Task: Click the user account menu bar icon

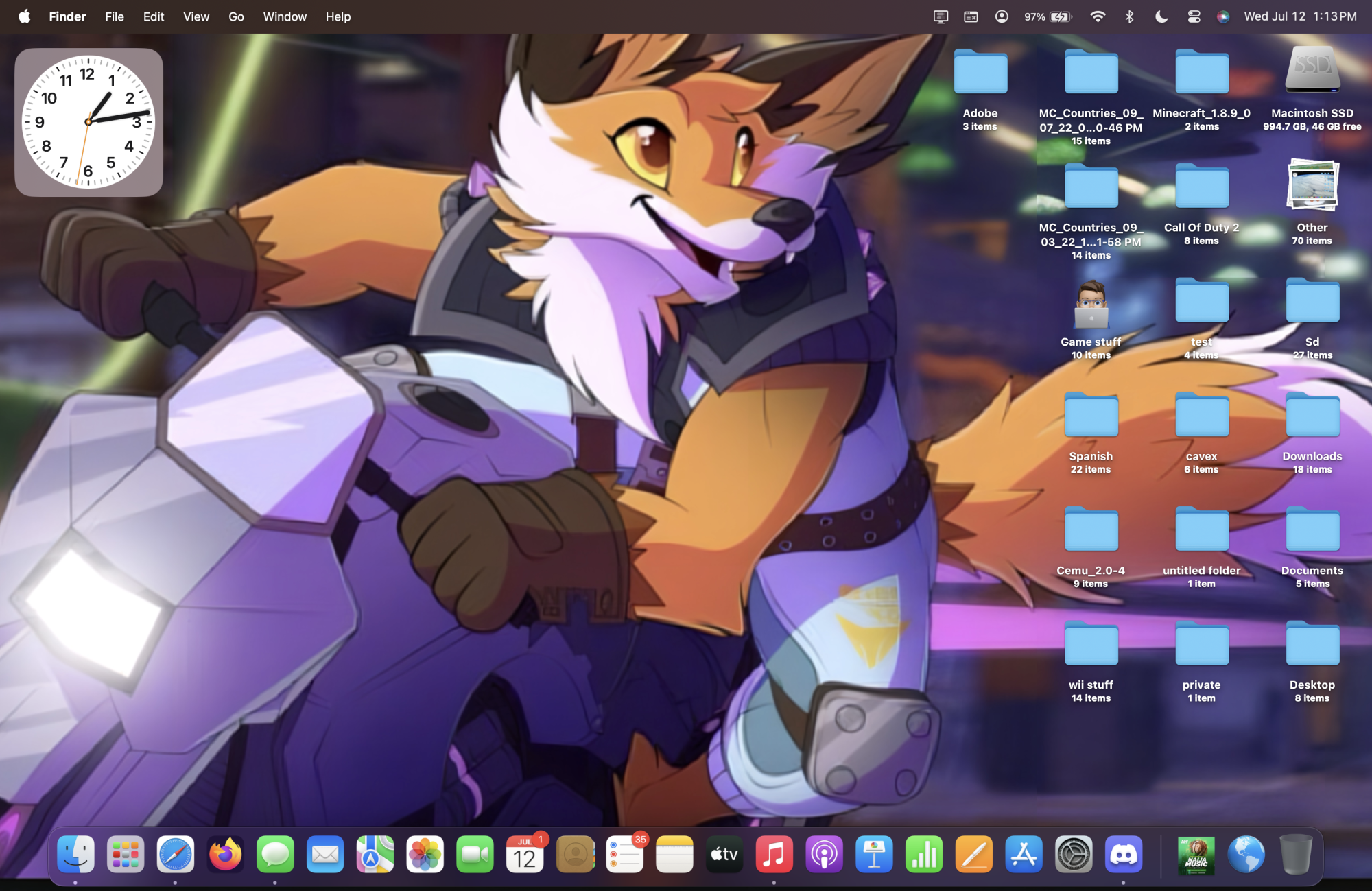Action: [1002, 16]
